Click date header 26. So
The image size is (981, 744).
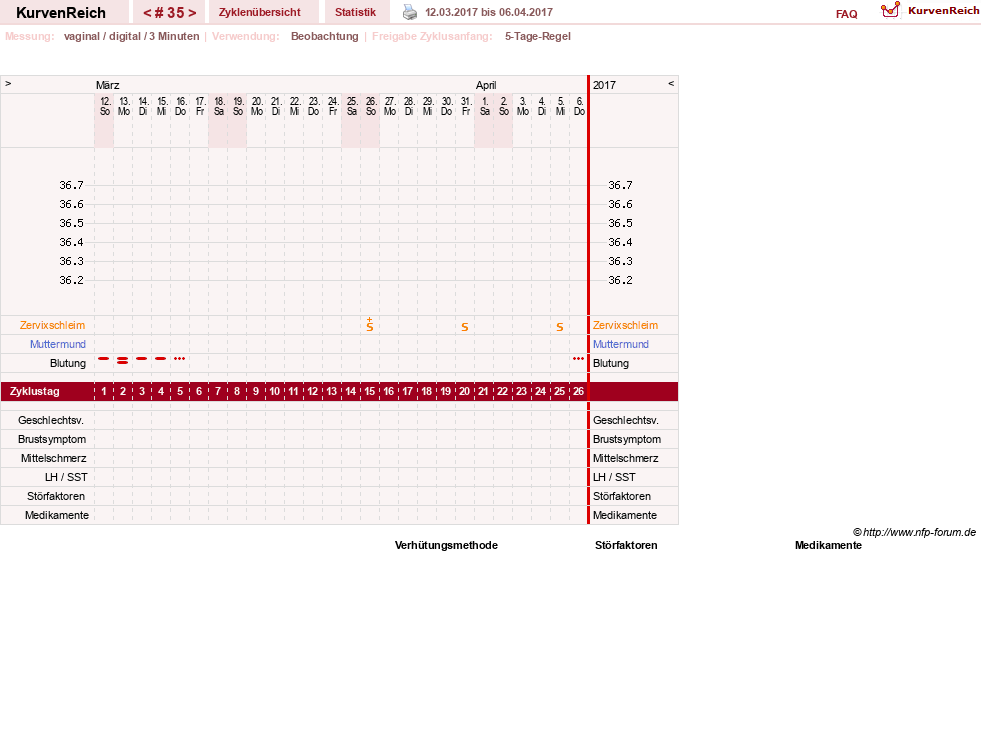(x=370, y=106)
